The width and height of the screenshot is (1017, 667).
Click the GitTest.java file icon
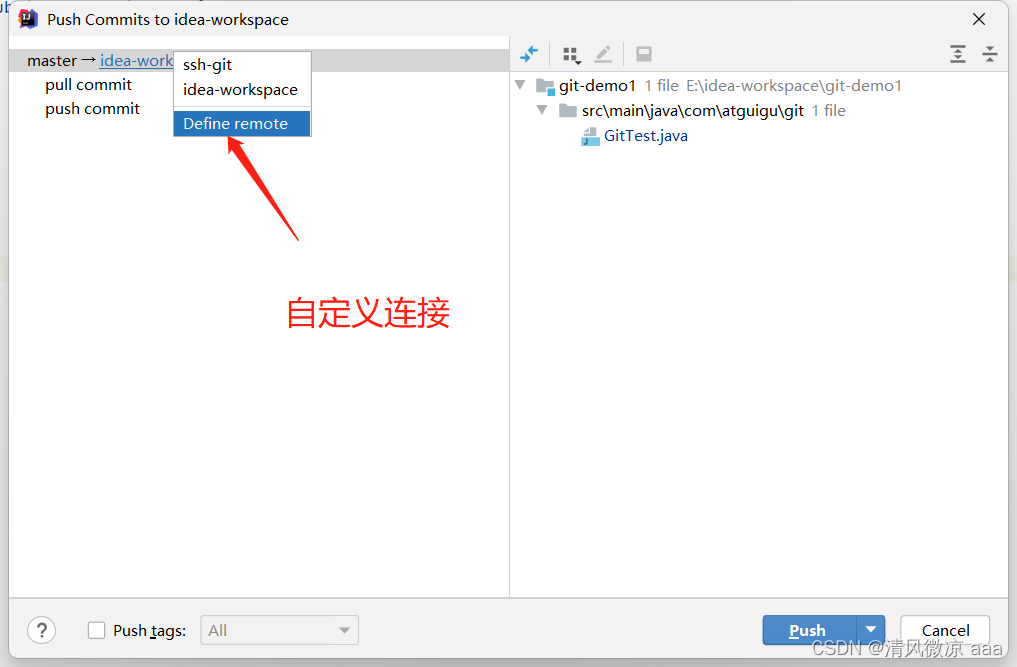tap(590, 136)
